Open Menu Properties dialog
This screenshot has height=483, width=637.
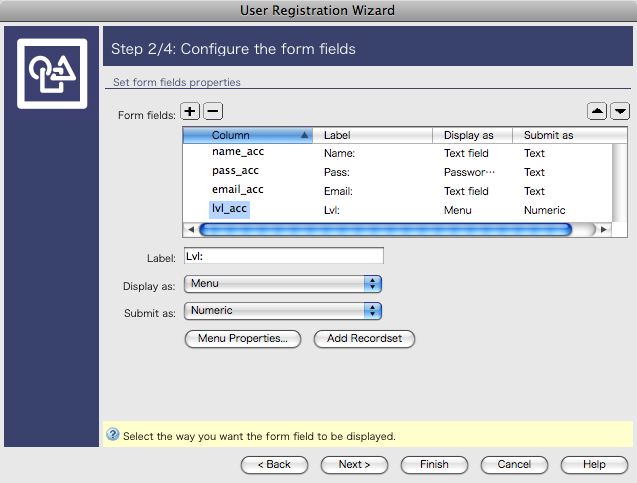[243, 339]
